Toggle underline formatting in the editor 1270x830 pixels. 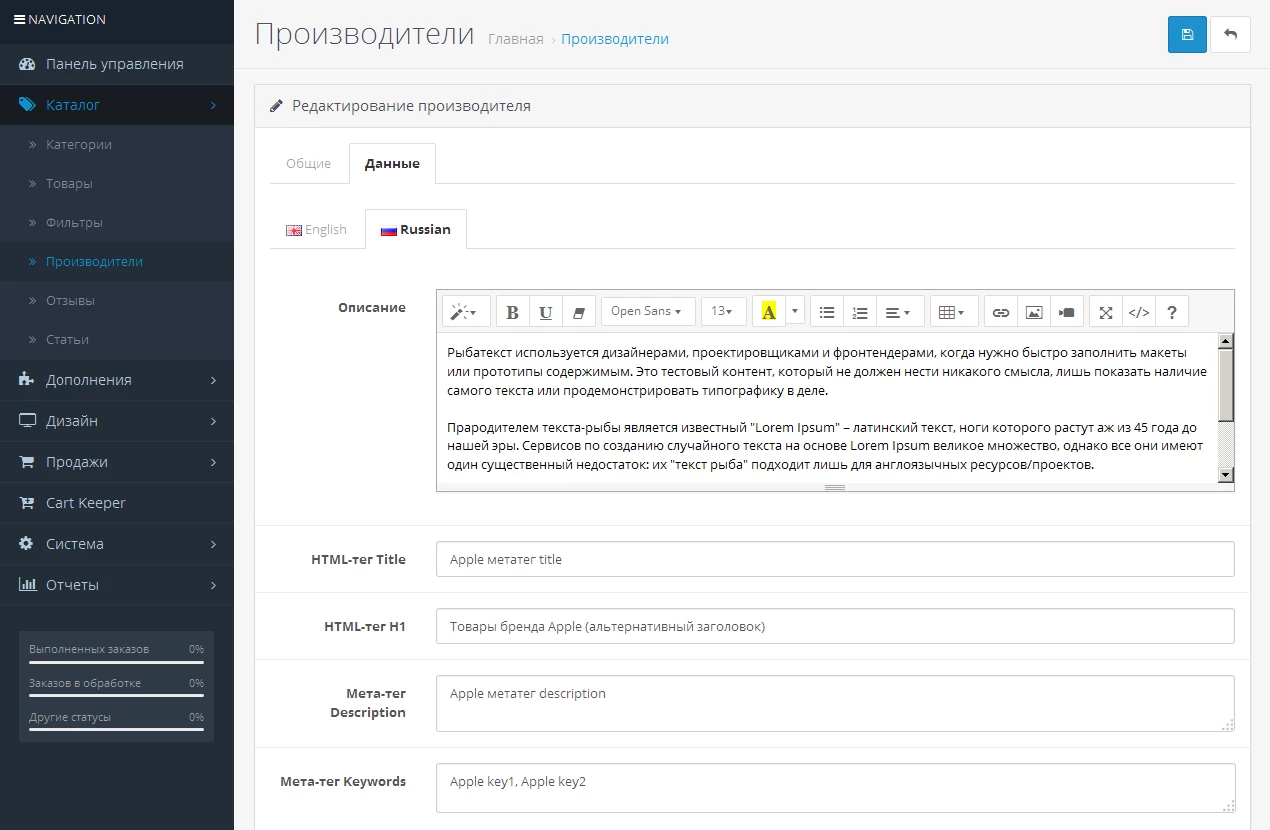coord(546,312)
